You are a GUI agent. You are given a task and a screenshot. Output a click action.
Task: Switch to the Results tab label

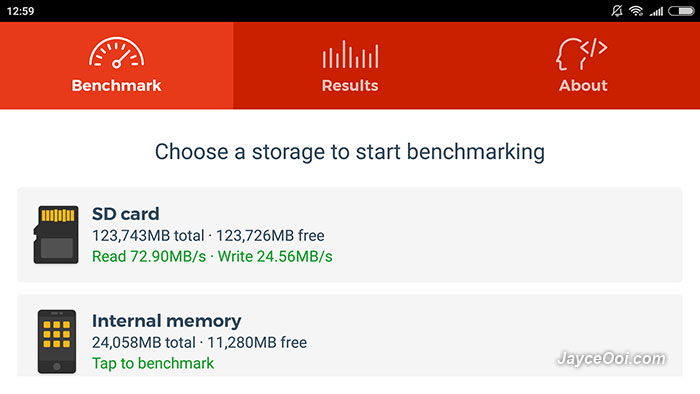pyautogui.click(x=350, y=85)
